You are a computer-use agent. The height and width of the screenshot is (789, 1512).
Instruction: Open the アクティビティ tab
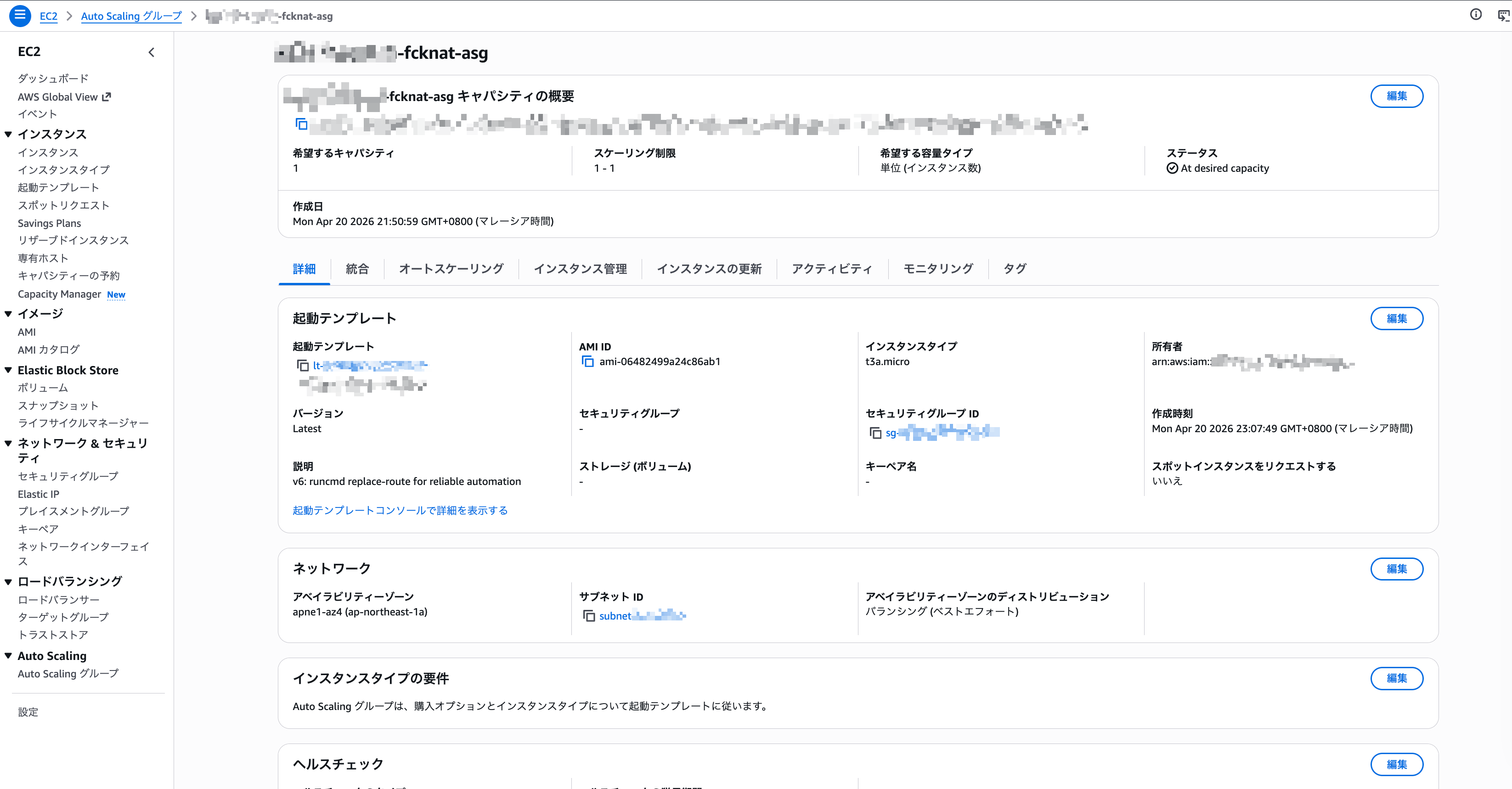point(832,269)
